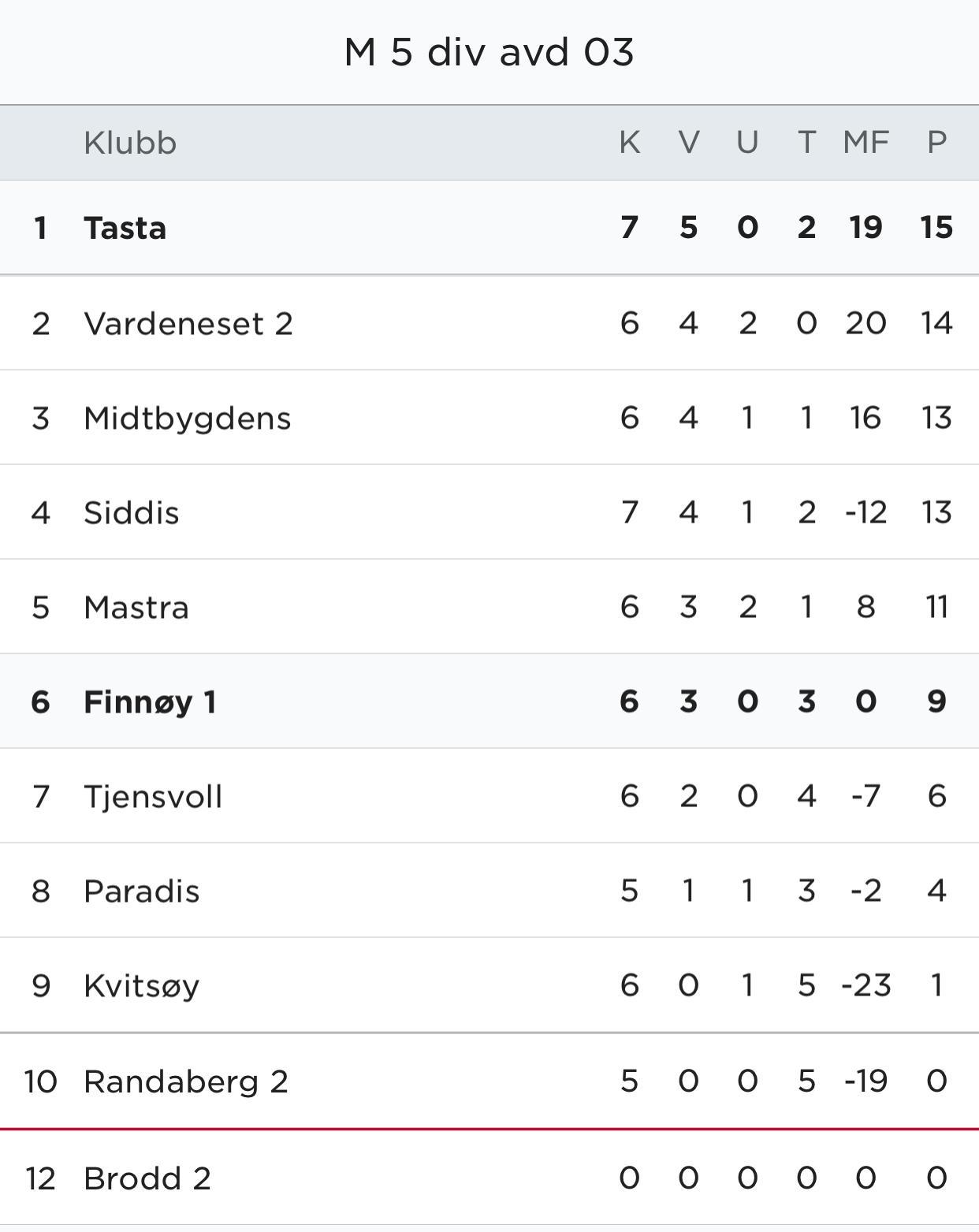Screen dimensions: 979x1232
Task: Click the Klubb column header
Action: click(130, 143)
